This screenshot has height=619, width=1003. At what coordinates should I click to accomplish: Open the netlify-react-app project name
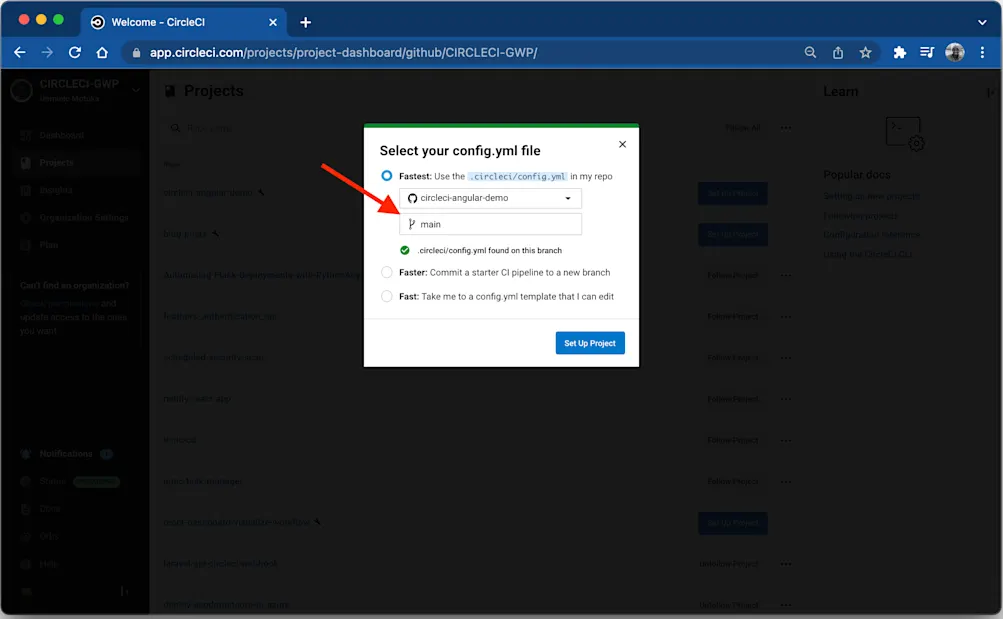point(197,399)
